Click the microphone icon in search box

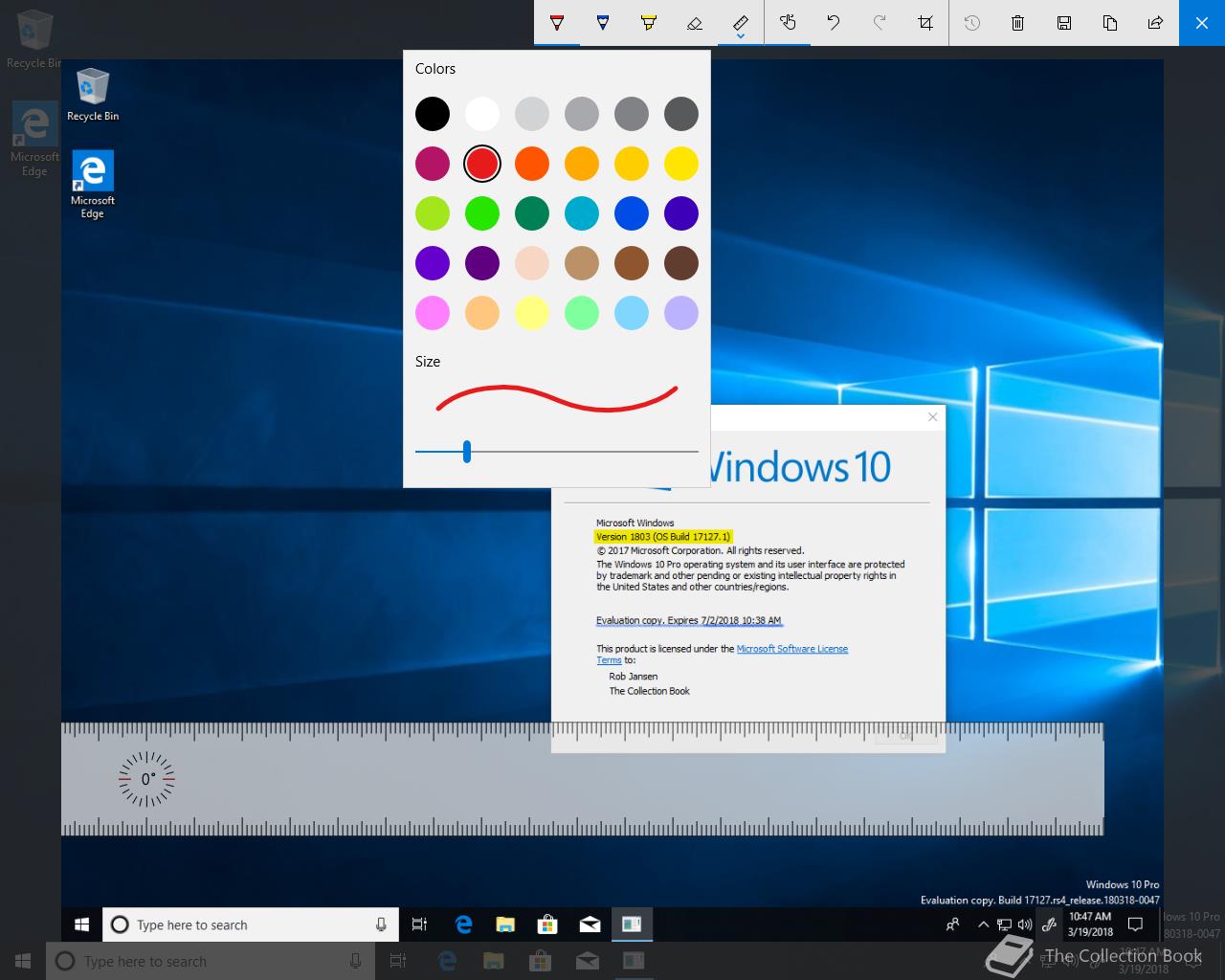point(381,924)
